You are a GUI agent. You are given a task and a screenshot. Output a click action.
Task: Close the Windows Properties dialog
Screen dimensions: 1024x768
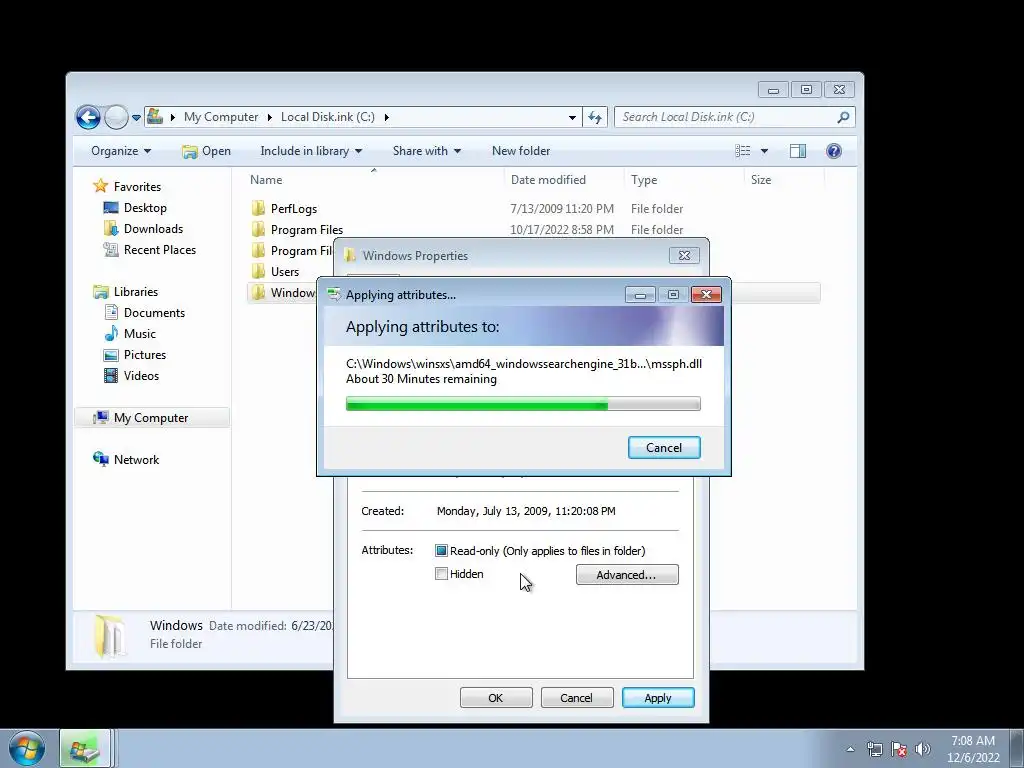click(x=684, y=255)
